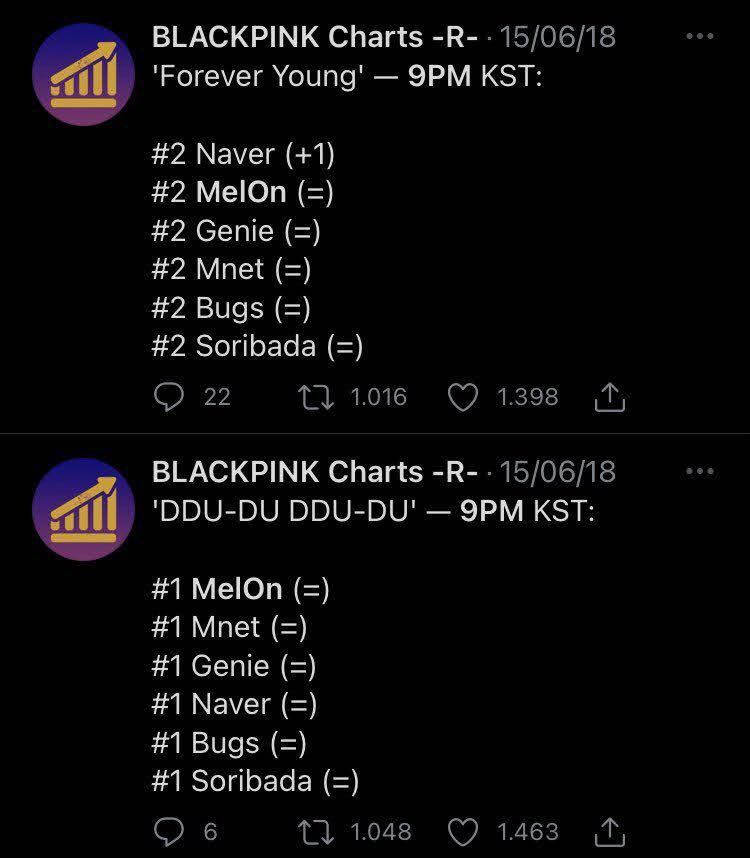Open more options on the second tweet
750x858 pixels.
(x=700, y=471)
